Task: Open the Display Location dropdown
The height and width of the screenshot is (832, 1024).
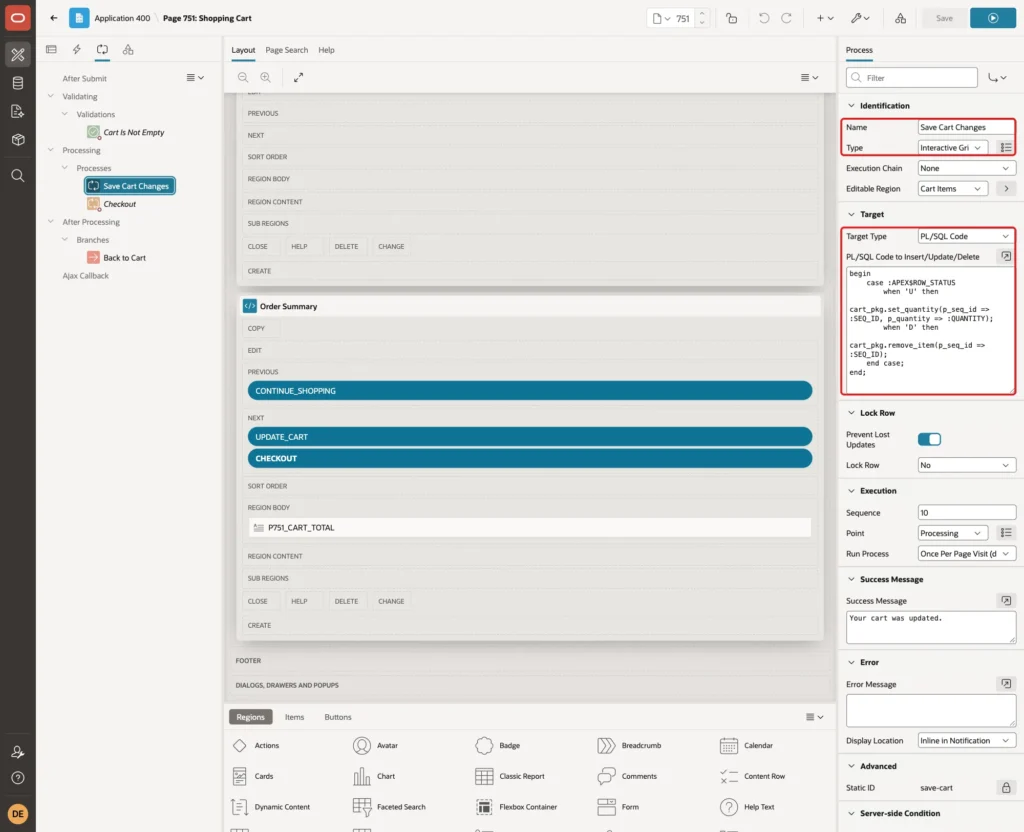Action: click(x=966, y=741)
